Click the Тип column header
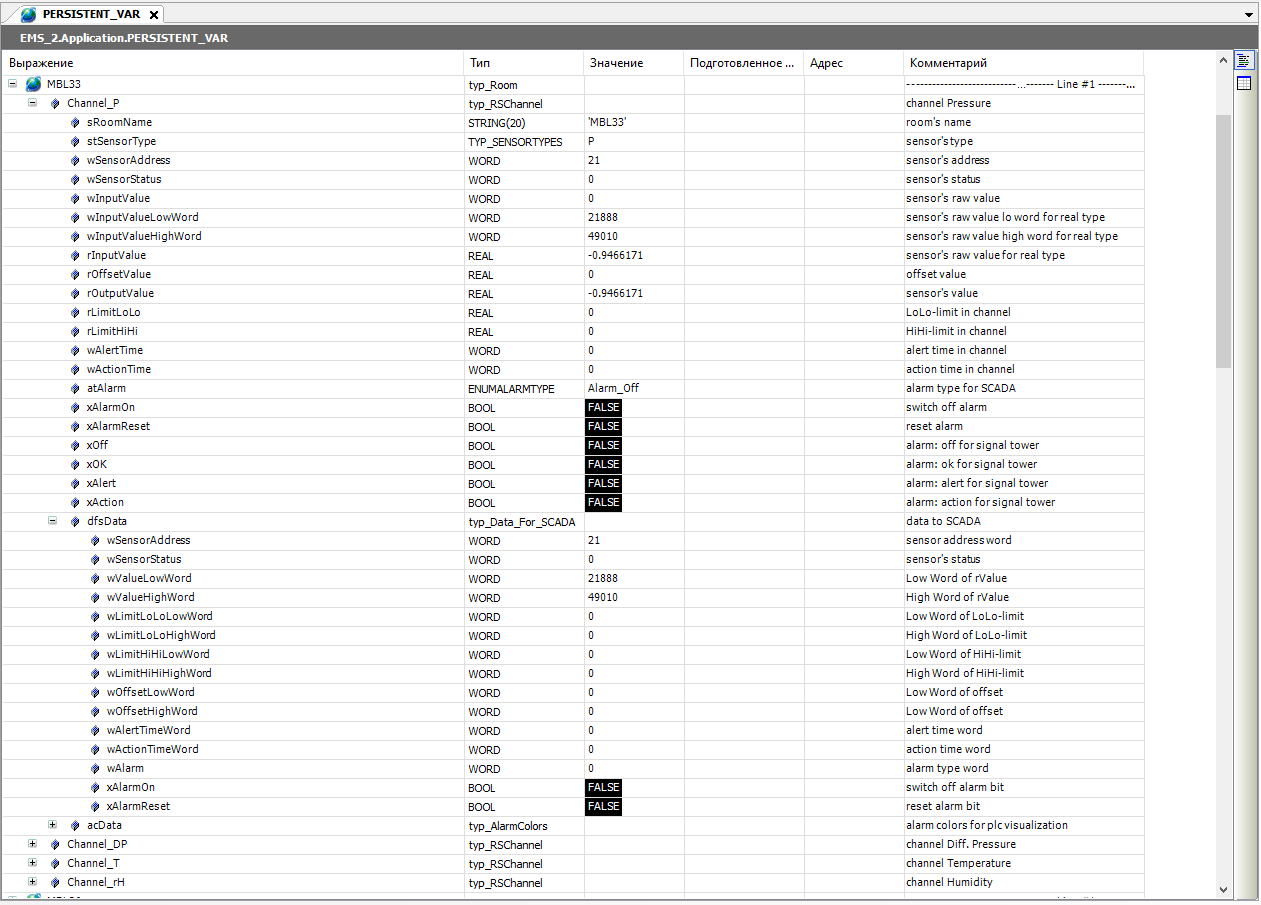This screenshot has width=1261, height=905. tap(523, 63)
